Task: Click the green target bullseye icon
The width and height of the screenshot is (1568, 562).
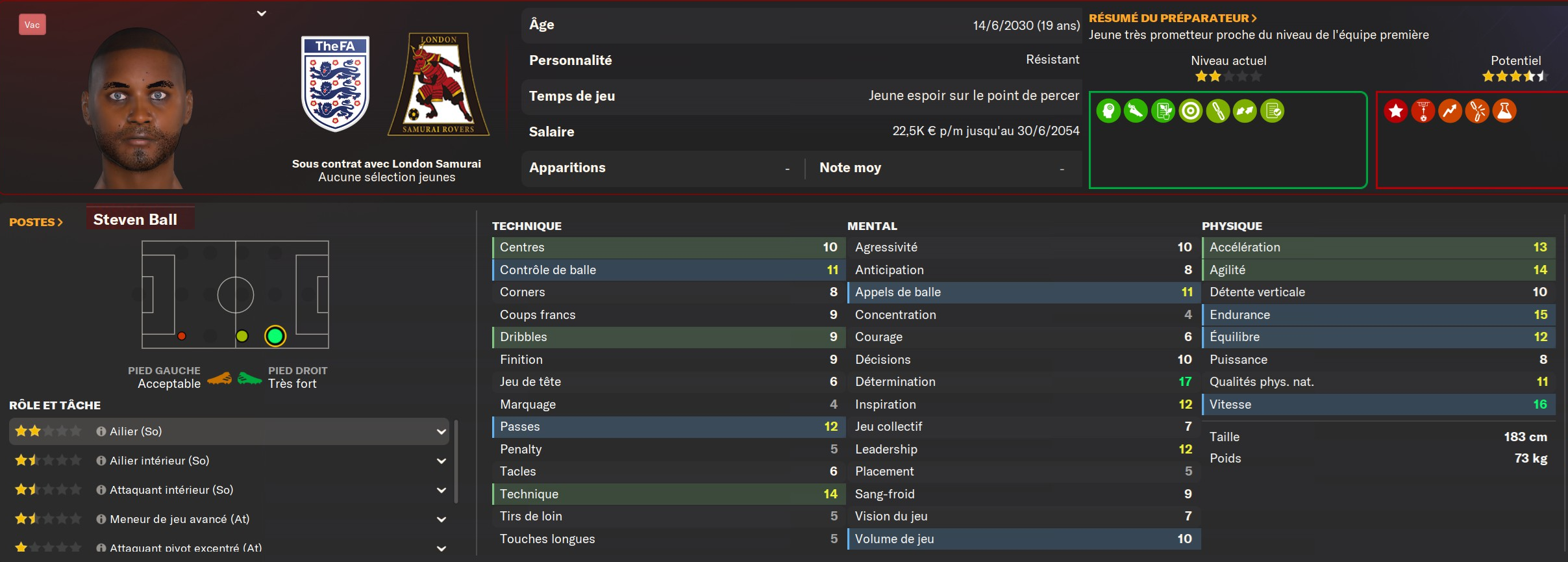Action: (1190, 111)
